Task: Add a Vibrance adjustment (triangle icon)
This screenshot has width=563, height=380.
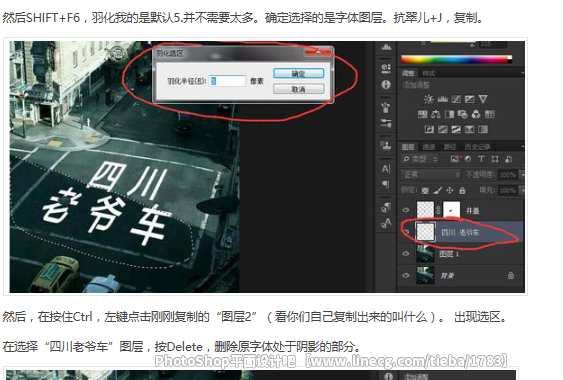Action: pyautogui.click(x=483, y=99)
